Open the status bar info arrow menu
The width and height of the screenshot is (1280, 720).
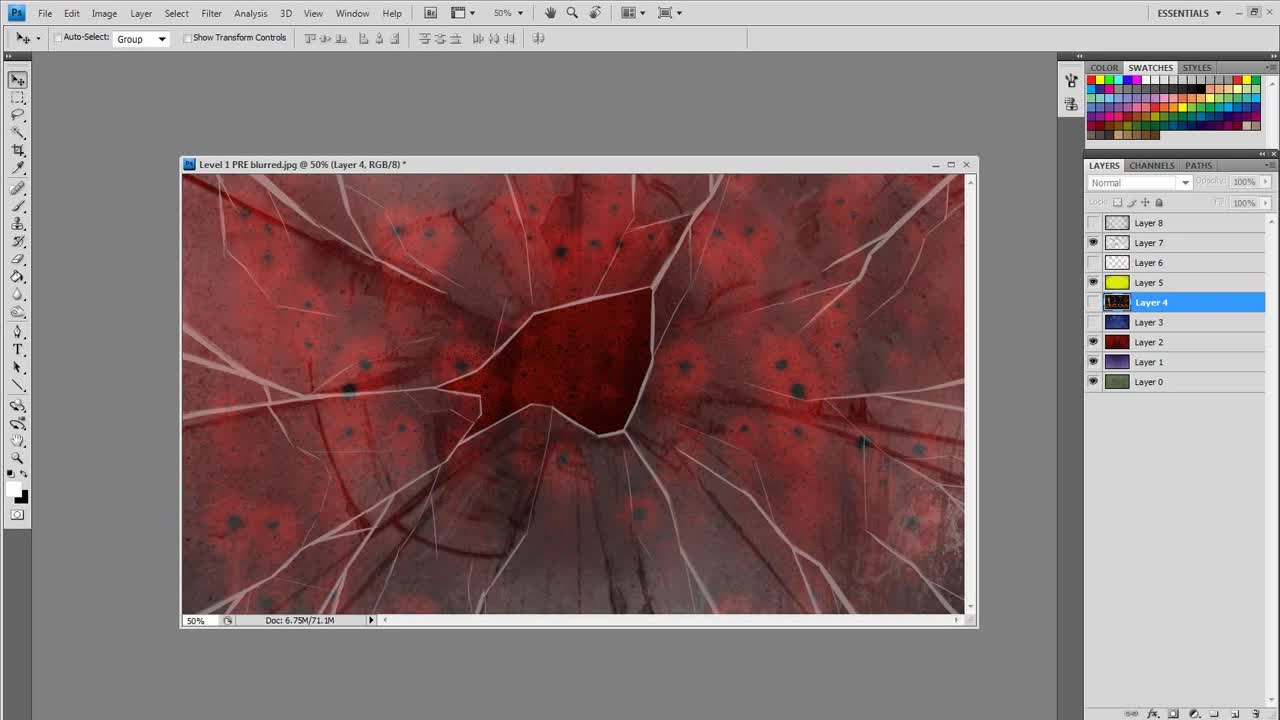point(371,620)
